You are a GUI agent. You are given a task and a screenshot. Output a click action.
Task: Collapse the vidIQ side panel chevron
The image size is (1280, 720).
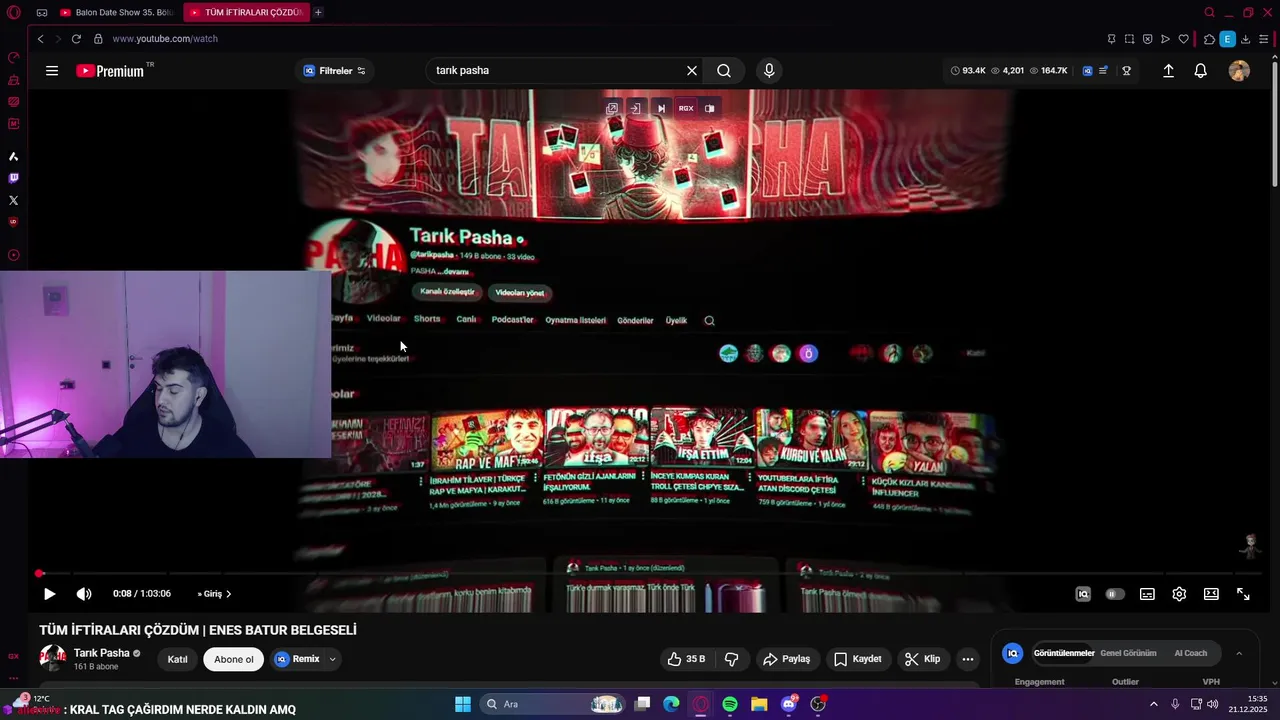[1239, 653]
